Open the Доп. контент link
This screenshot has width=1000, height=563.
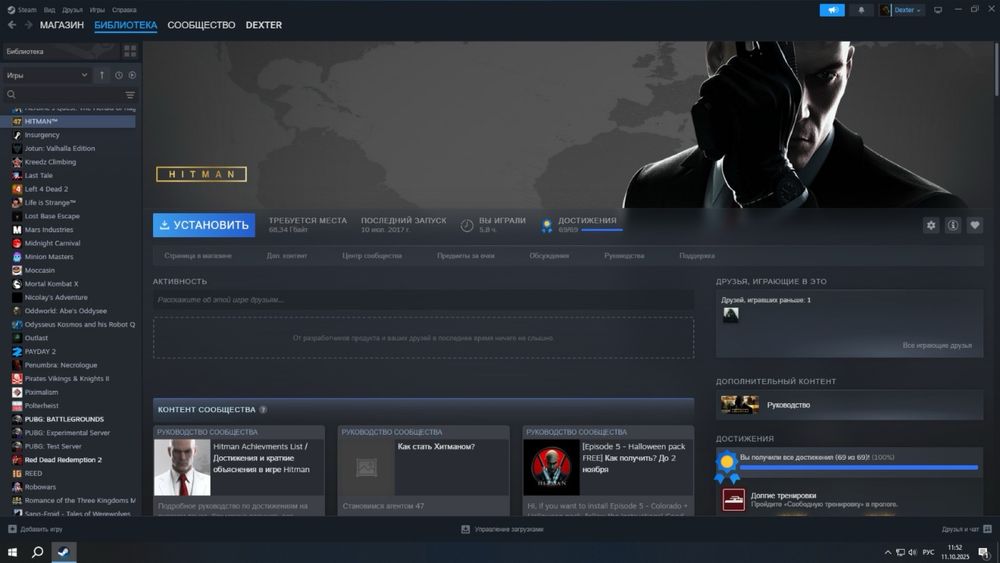pyautogui.click(x=286, y=256)
